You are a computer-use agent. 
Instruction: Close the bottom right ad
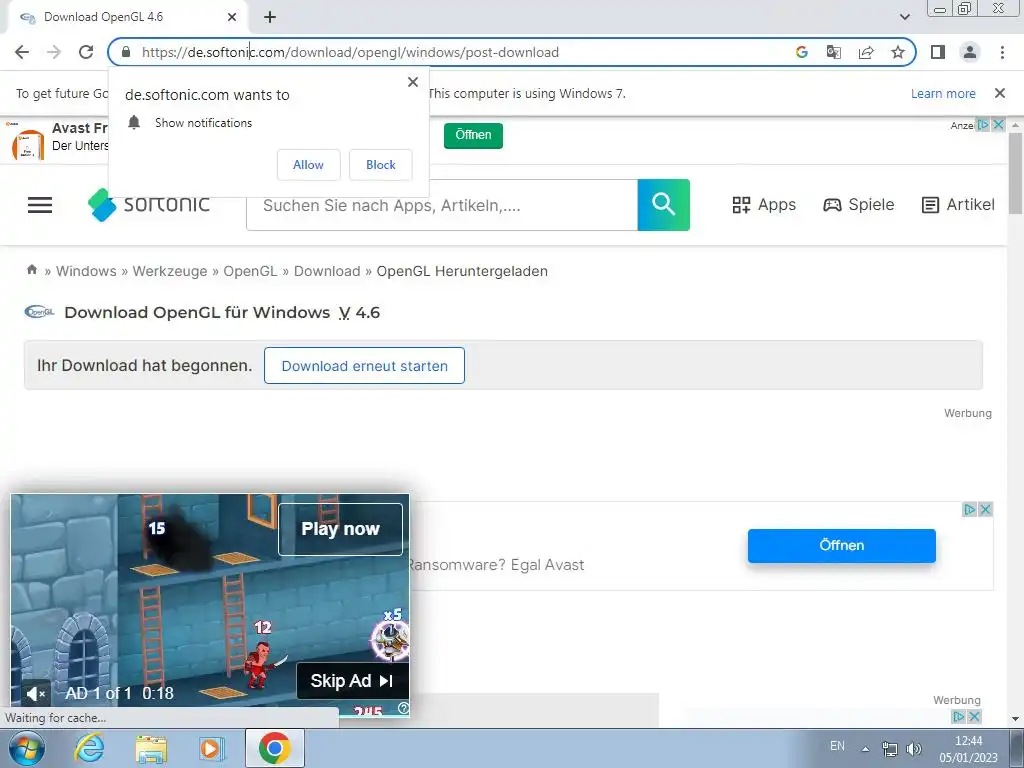[x=974, y=717]
